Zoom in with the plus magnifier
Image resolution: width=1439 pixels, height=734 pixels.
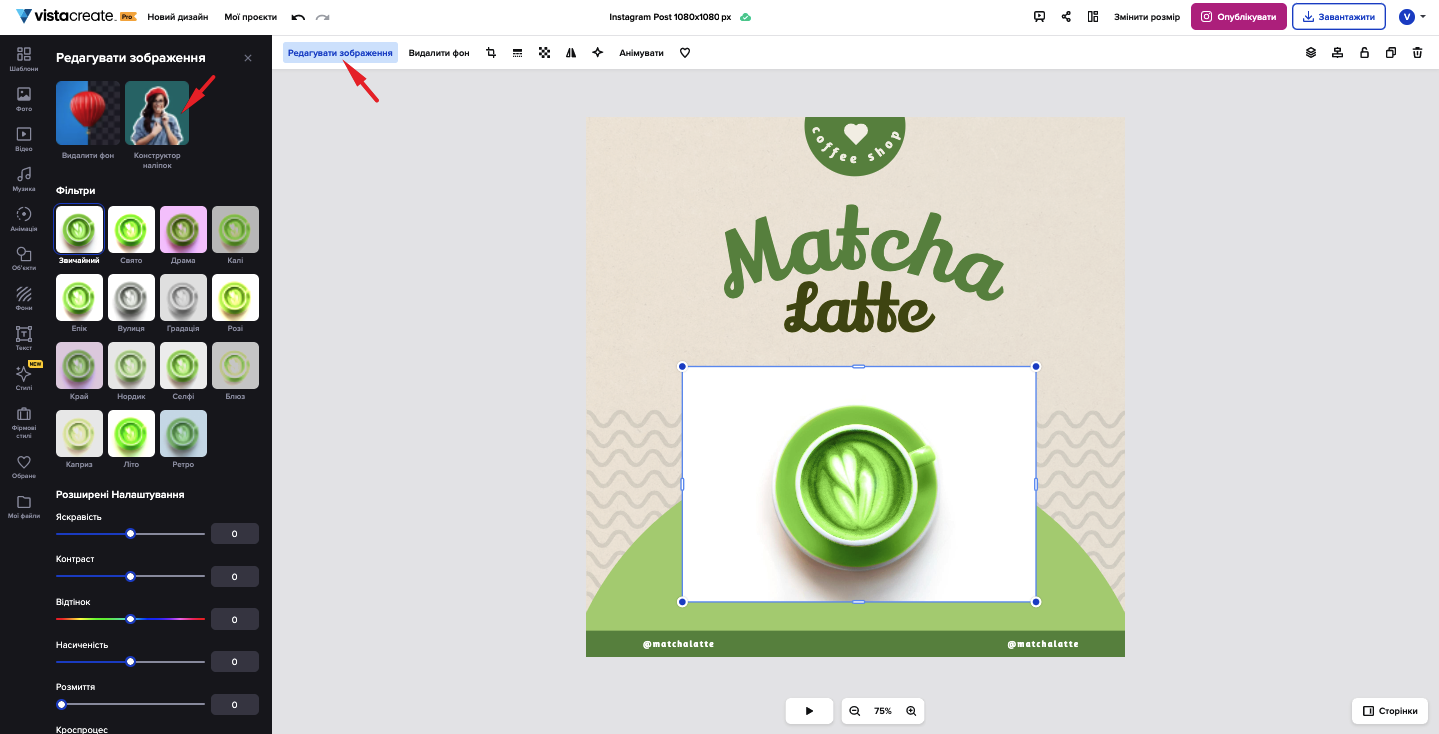coord(911,711)
